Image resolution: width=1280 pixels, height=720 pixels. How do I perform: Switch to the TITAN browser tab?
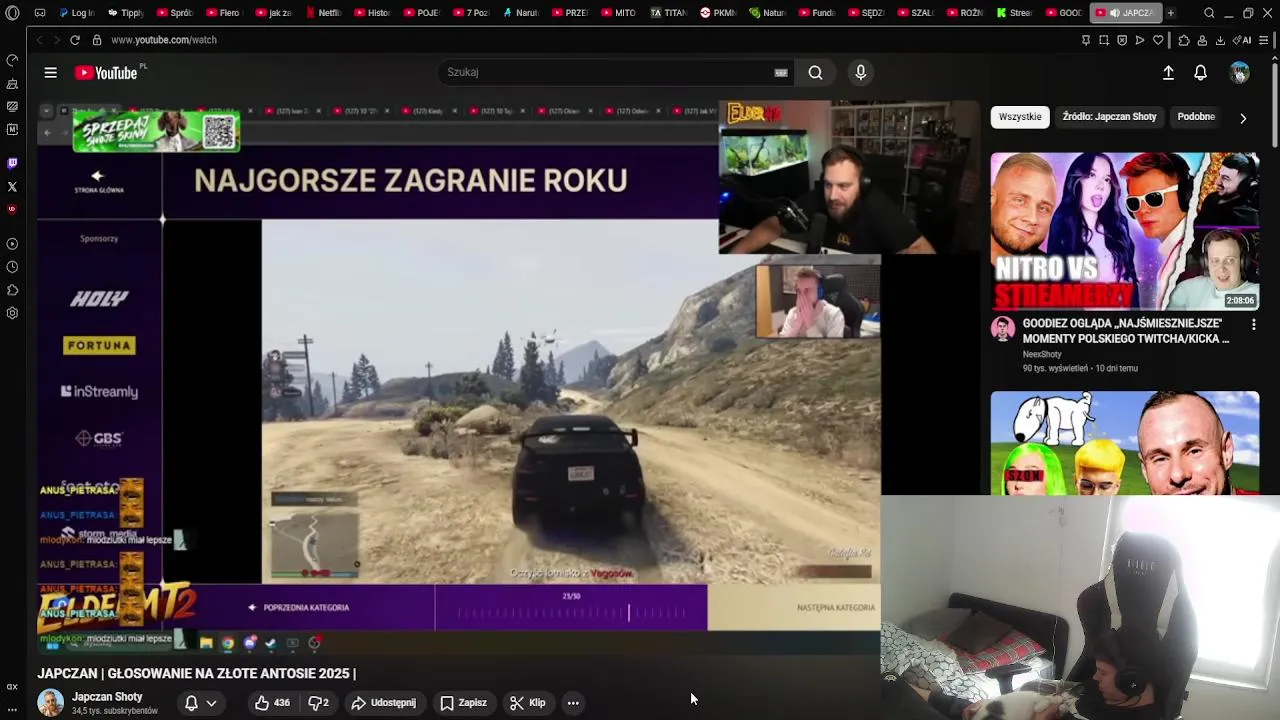point(668,13)
